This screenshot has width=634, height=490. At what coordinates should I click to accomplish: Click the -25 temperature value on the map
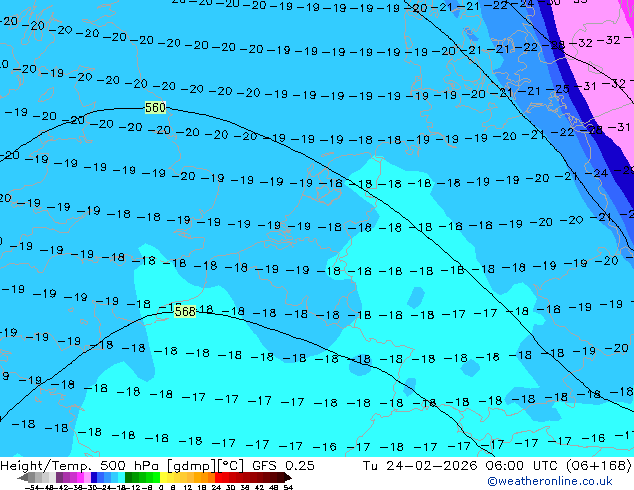558,89
